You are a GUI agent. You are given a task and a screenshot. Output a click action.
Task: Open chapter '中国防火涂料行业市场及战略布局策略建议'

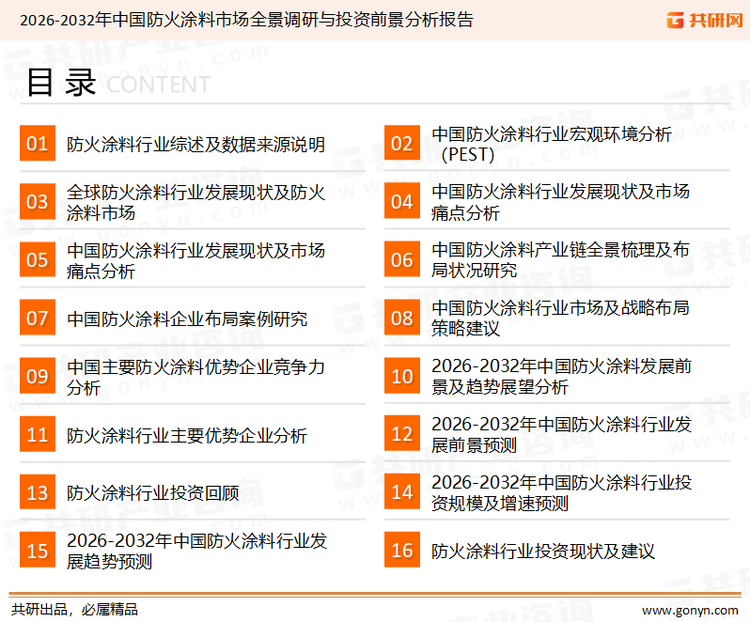coord(561,318)
